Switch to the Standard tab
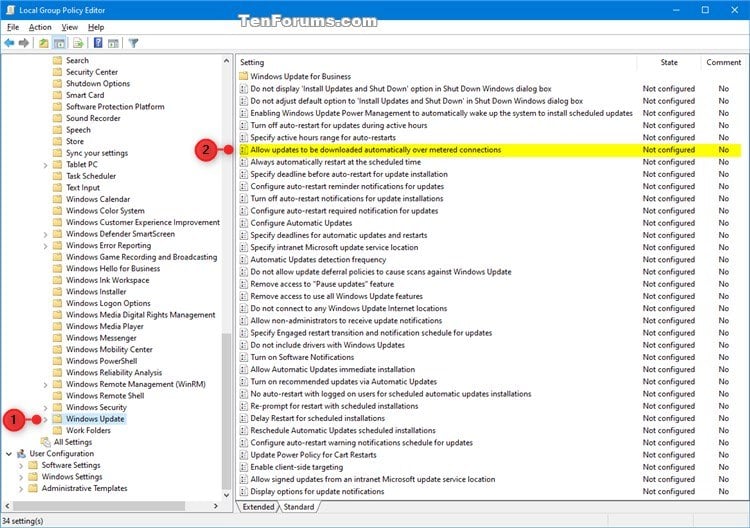The height and width of the screenshot is (528, 750). pyautogui.click(x=299, y=506)
